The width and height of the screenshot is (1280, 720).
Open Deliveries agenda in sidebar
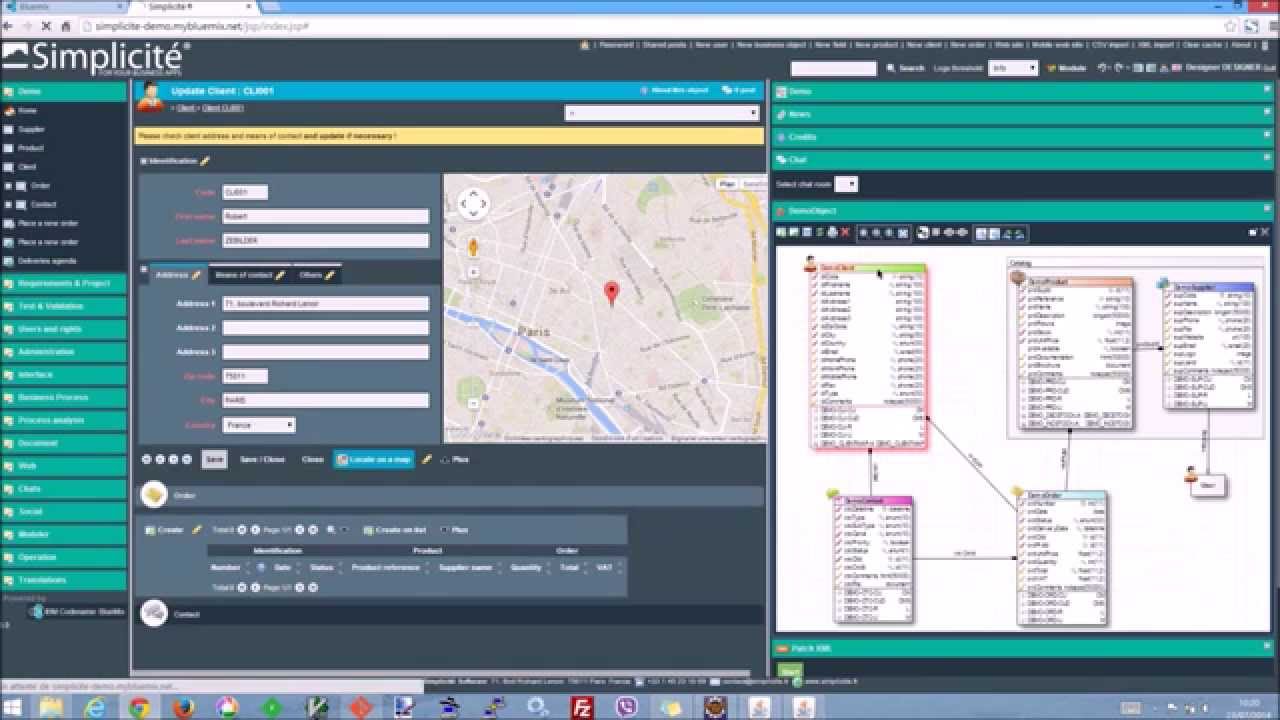click(46, 261)
